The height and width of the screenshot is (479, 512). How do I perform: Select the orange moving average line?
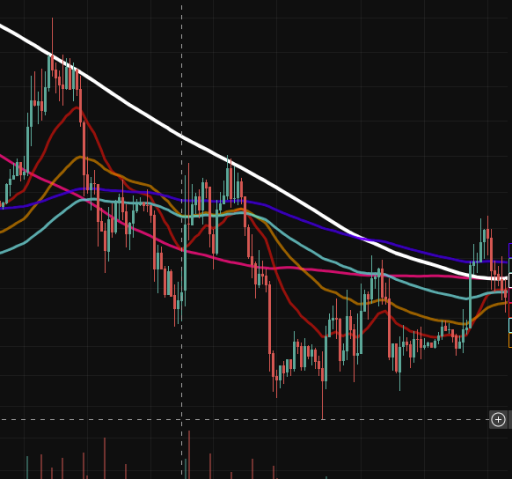click(x=300, y=268)
